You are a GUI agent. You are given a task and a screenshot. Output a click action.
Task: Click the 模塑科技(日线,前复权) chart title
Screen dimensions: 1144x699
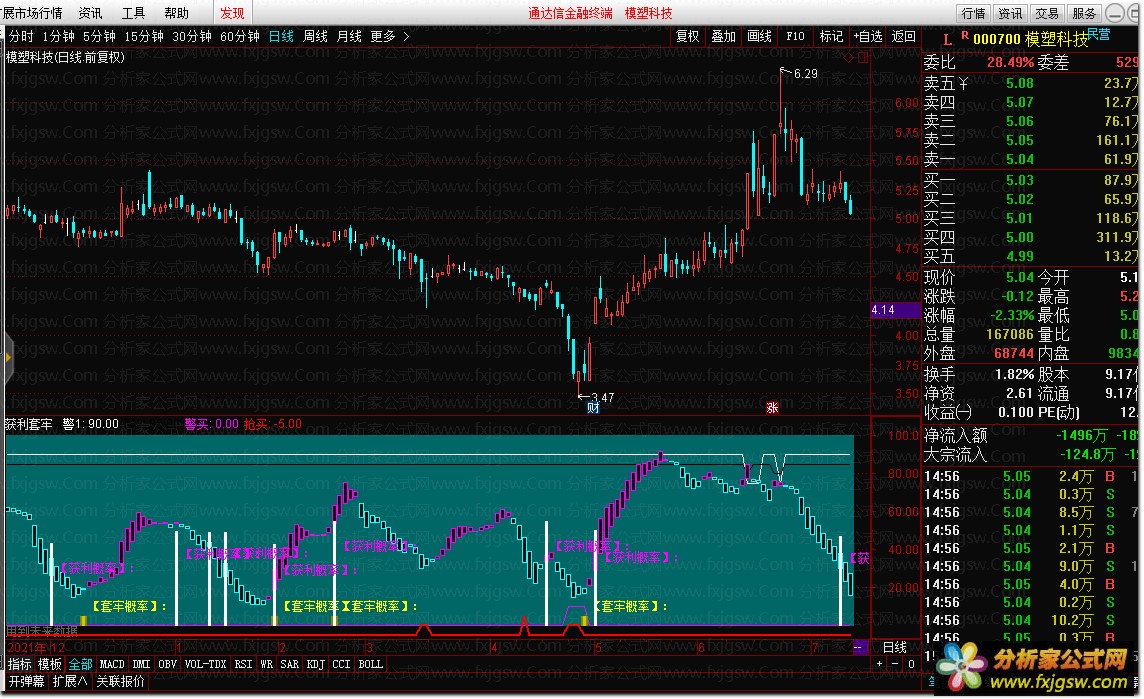coord(66,57)
